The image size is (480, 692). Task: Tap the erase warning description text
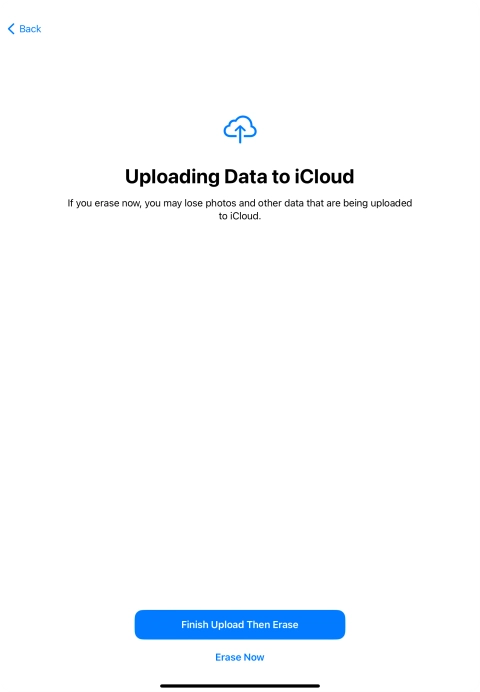[x=240, y=210]
